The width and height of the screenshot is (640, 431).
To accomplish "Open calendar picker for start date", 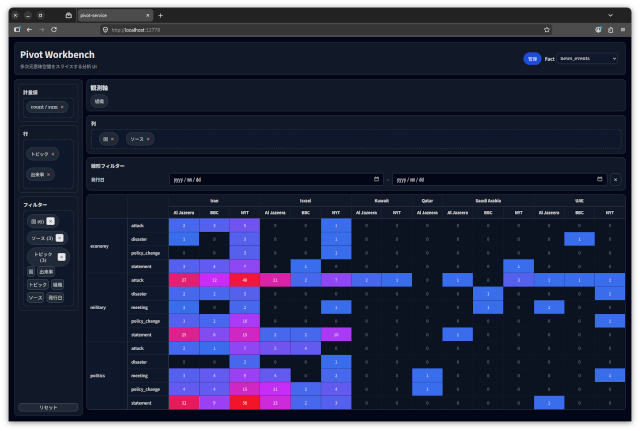I will pyautogui.click(x=376, y=179).
